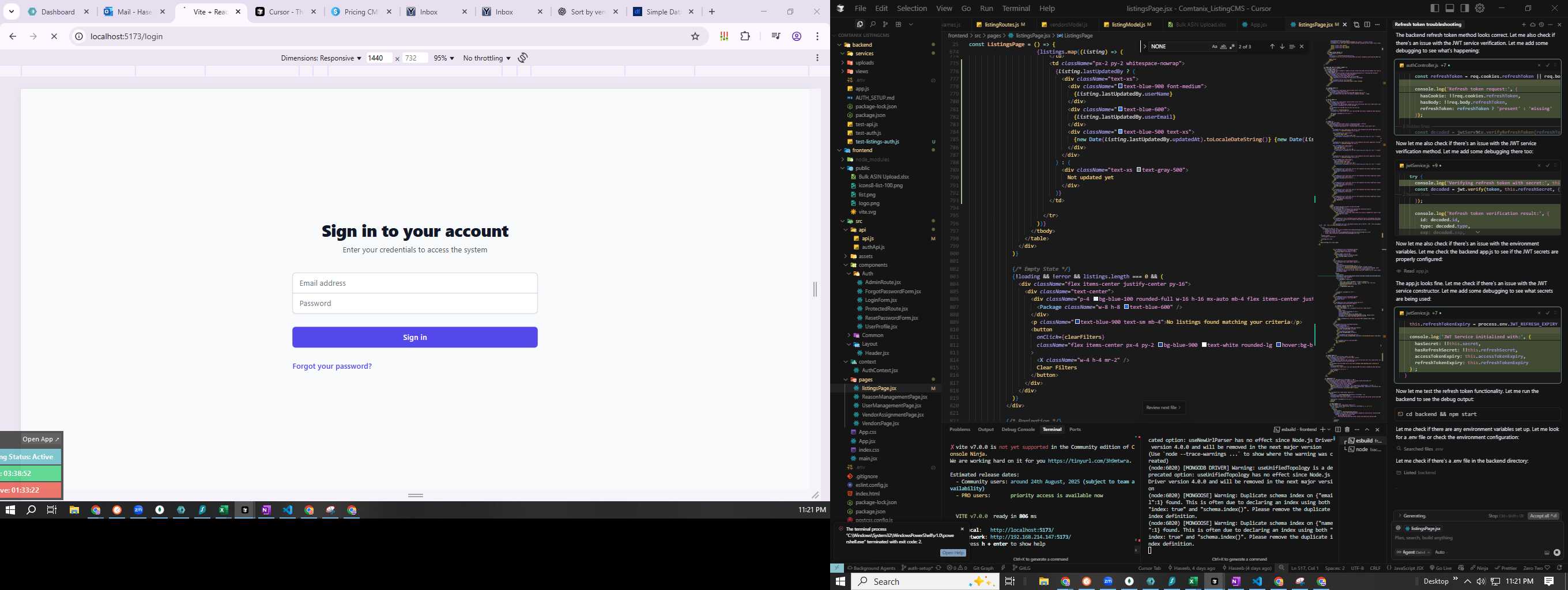
Task: Open Terminal menu in Cursor menu bar
Action: [1016, 8]
